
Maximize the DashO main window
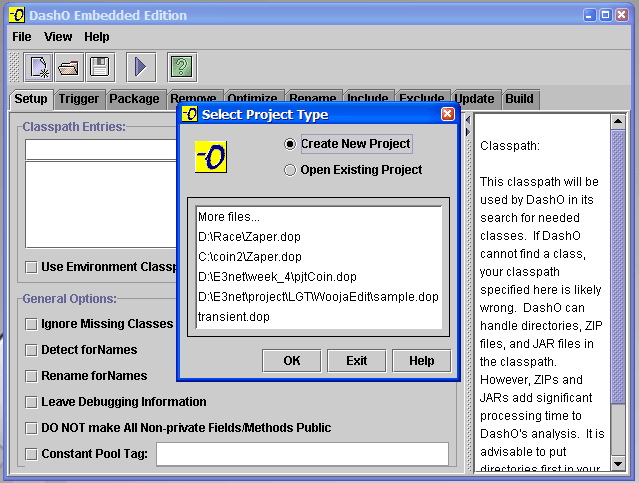606,15
